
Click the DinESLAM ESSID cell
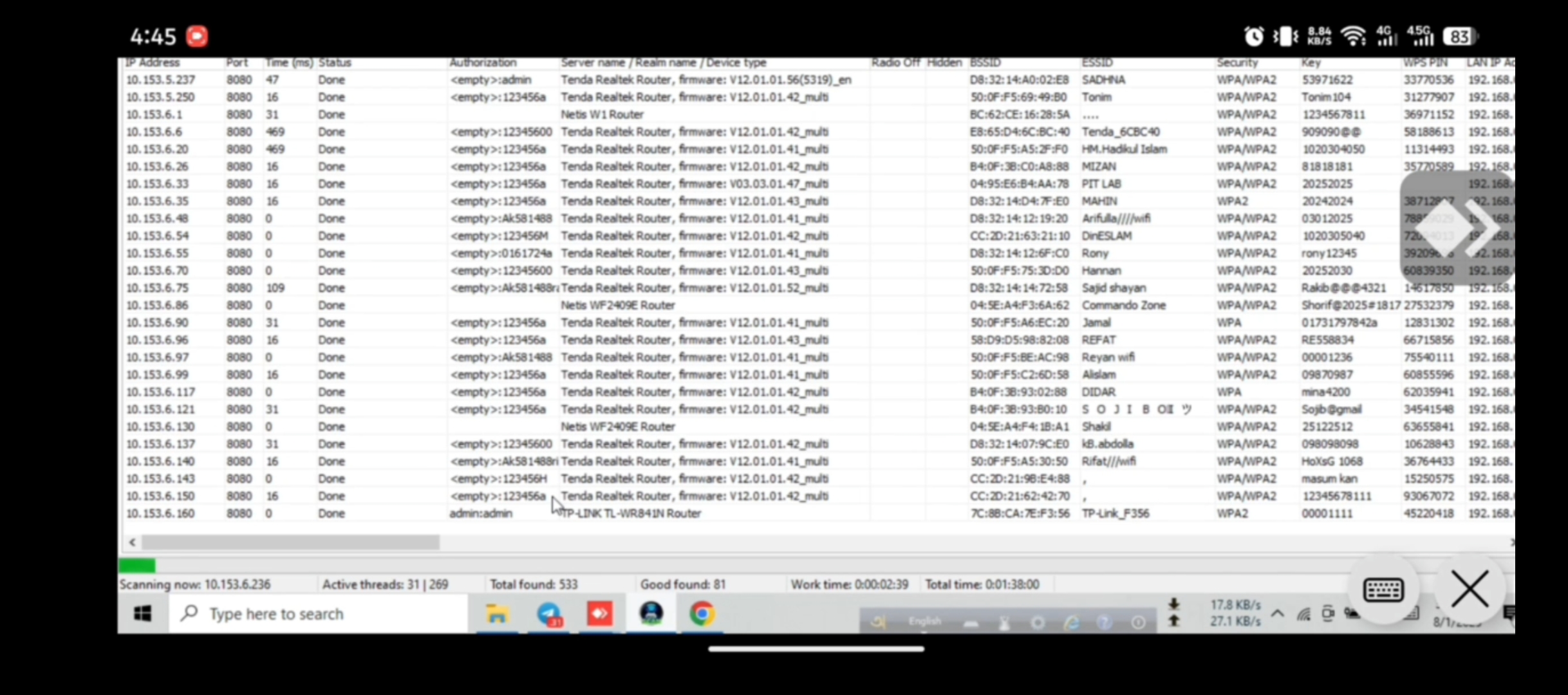click(1106, 236)
